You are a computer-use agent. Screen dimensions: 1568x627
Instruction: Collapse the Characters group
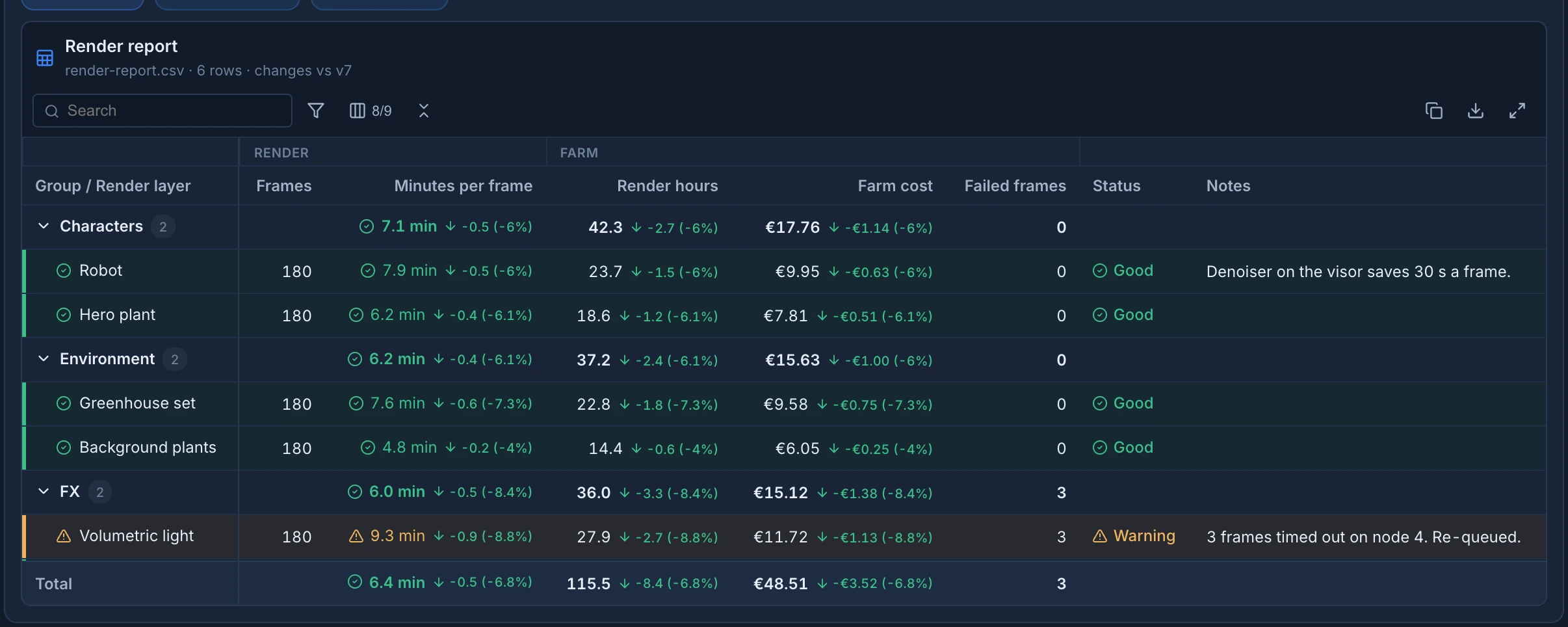[x=44, y=226]
